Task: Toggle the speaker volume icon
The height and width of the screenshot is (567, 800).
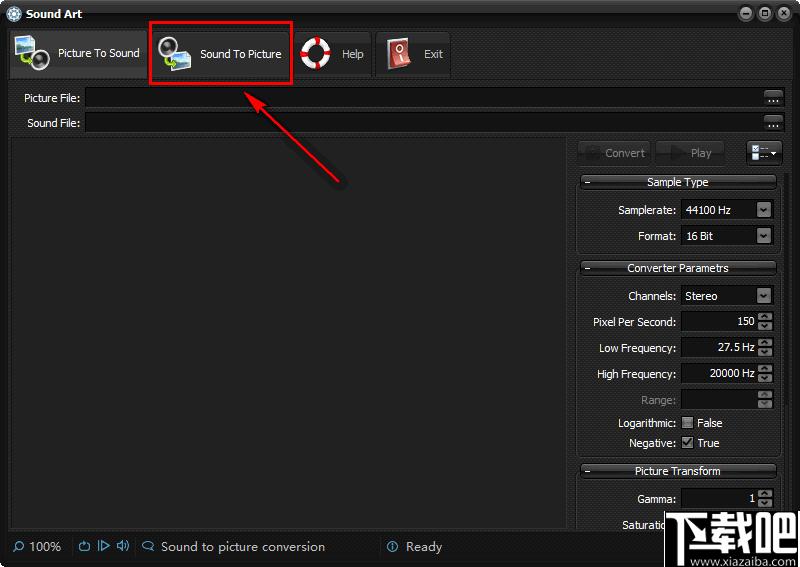Action: coord(123,546)
